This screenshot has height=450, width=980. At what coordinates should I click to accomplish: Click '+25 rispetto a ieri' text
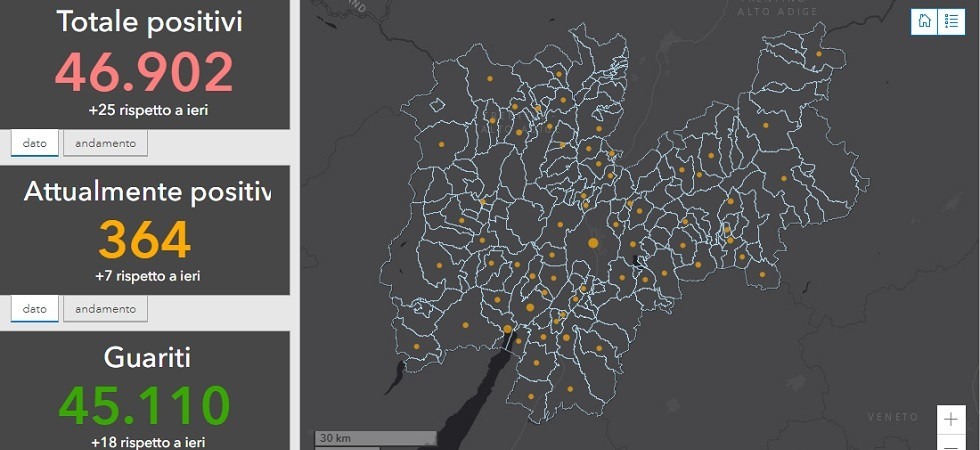(x=147, y=109)
